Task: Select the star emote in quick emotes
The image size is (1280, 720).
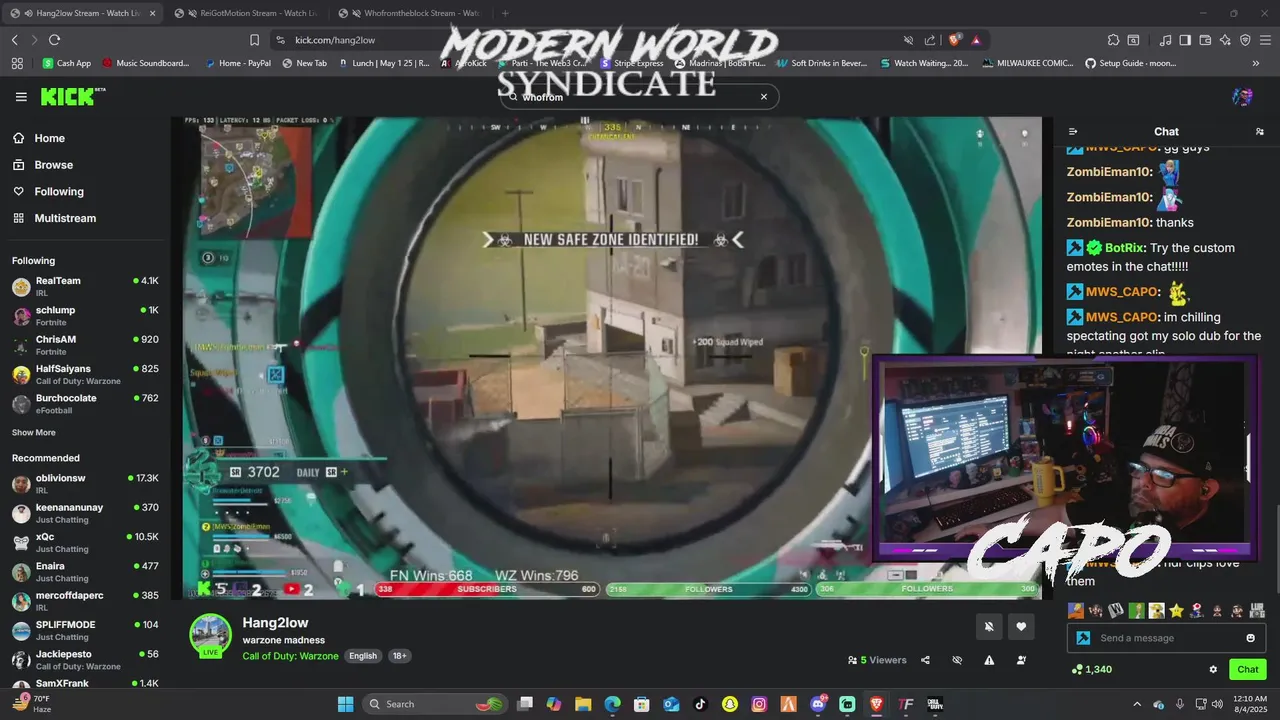Action: [x=1176, y=610]
